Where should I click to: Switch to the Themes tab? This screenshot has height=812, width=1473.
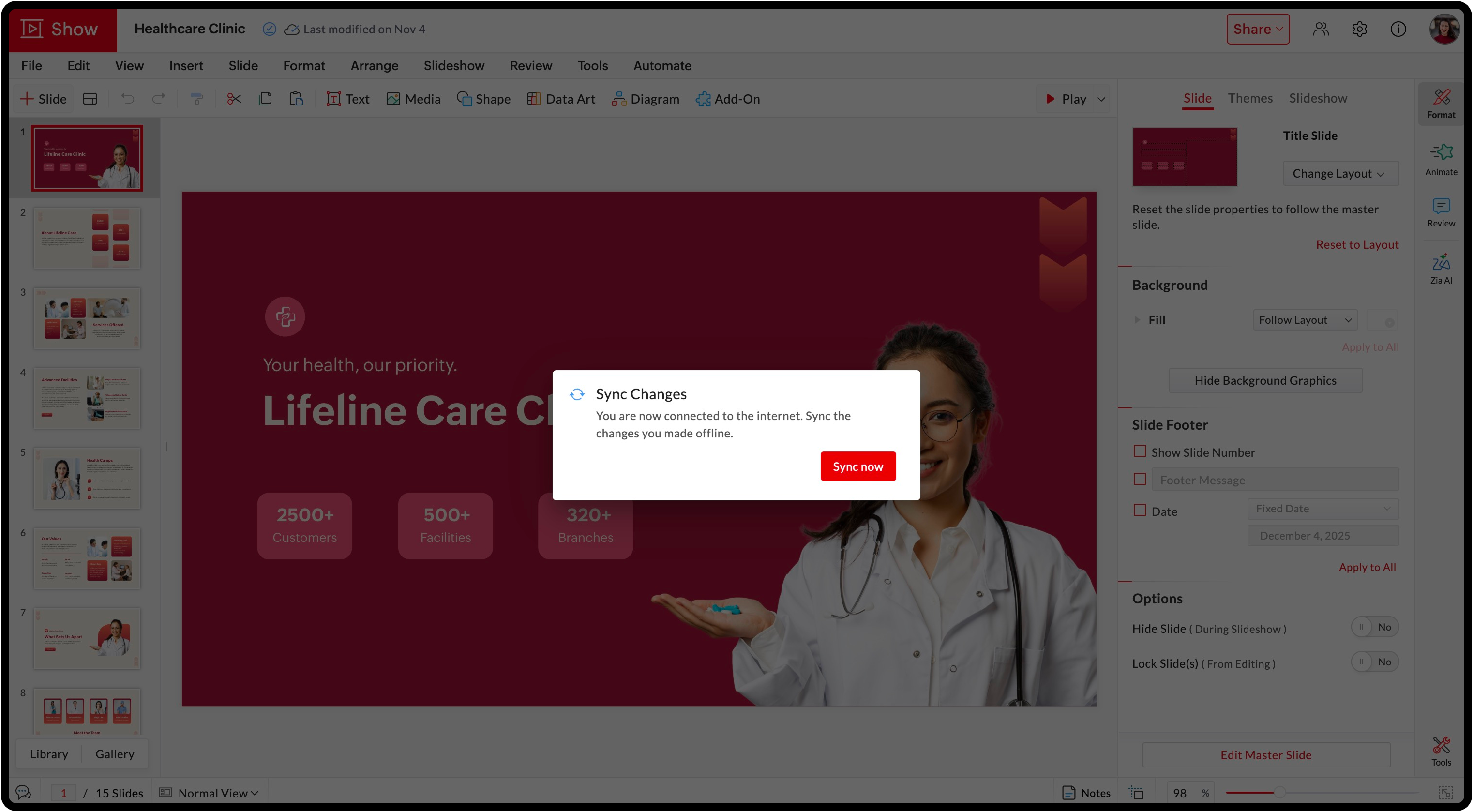(x=1250, y=98)
